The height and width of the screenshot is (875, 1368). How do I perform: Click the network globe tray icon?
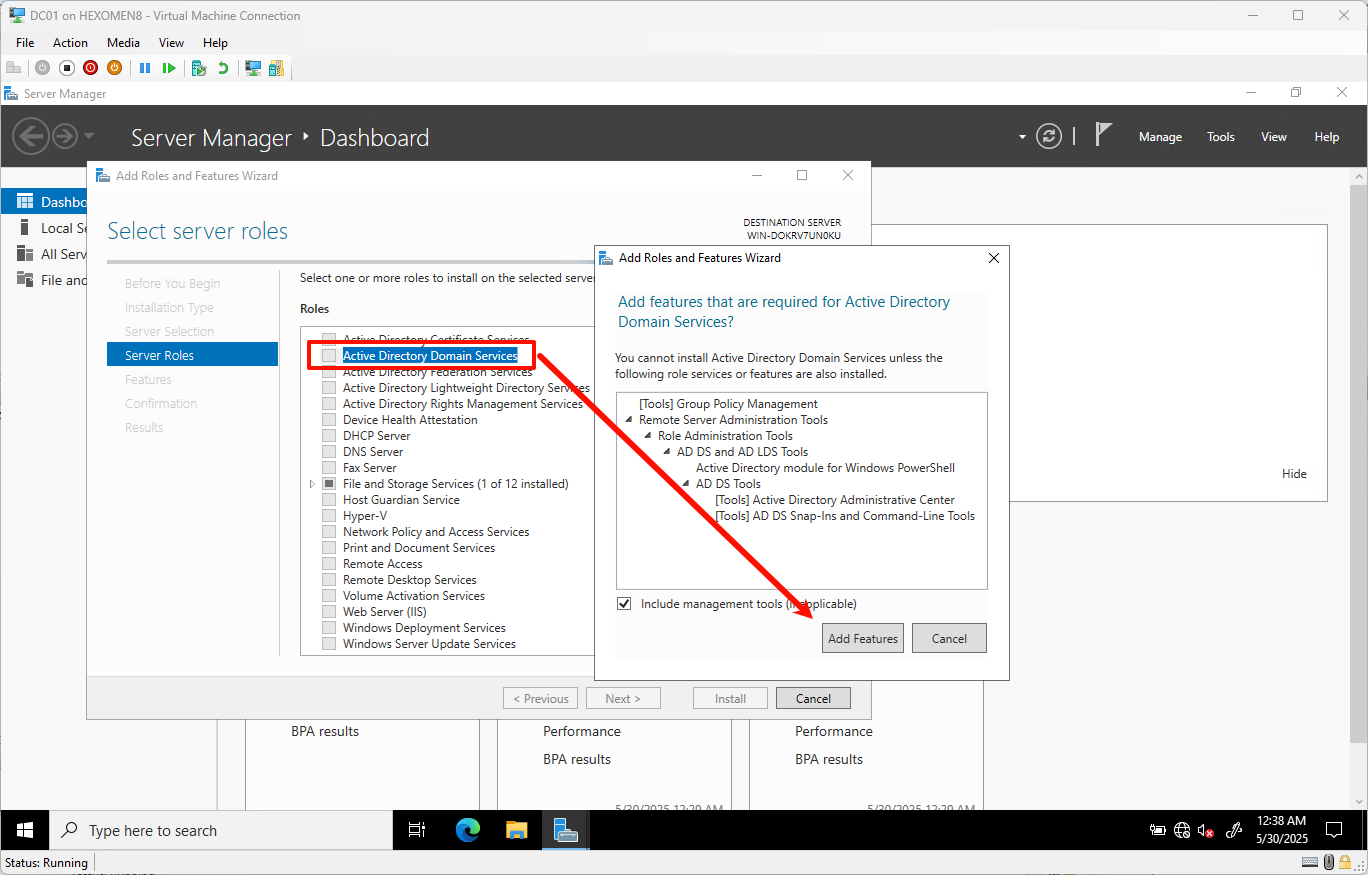click(x=1182, y=830)
